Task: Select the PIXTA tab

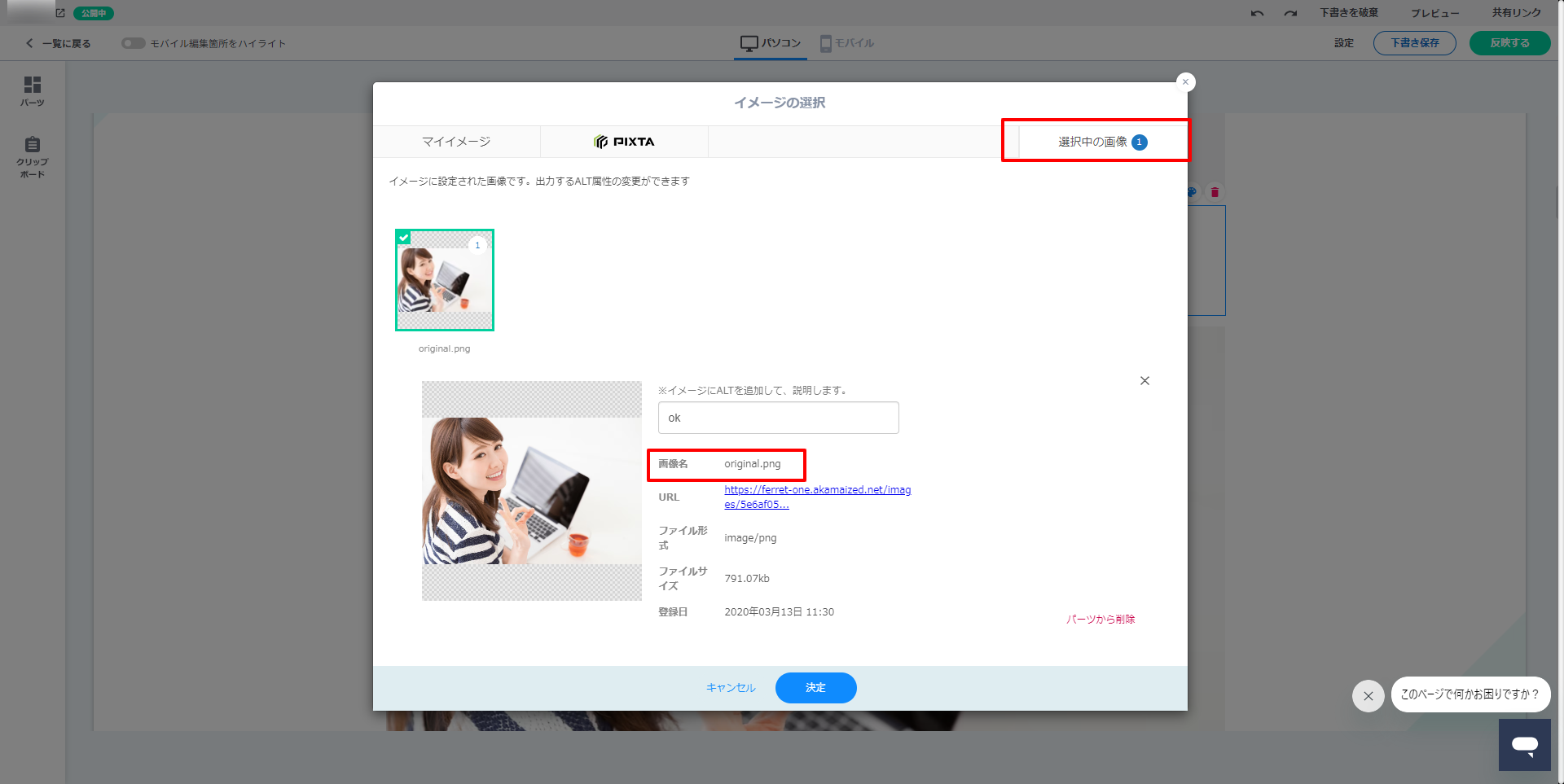Action: tap(624, 142)
